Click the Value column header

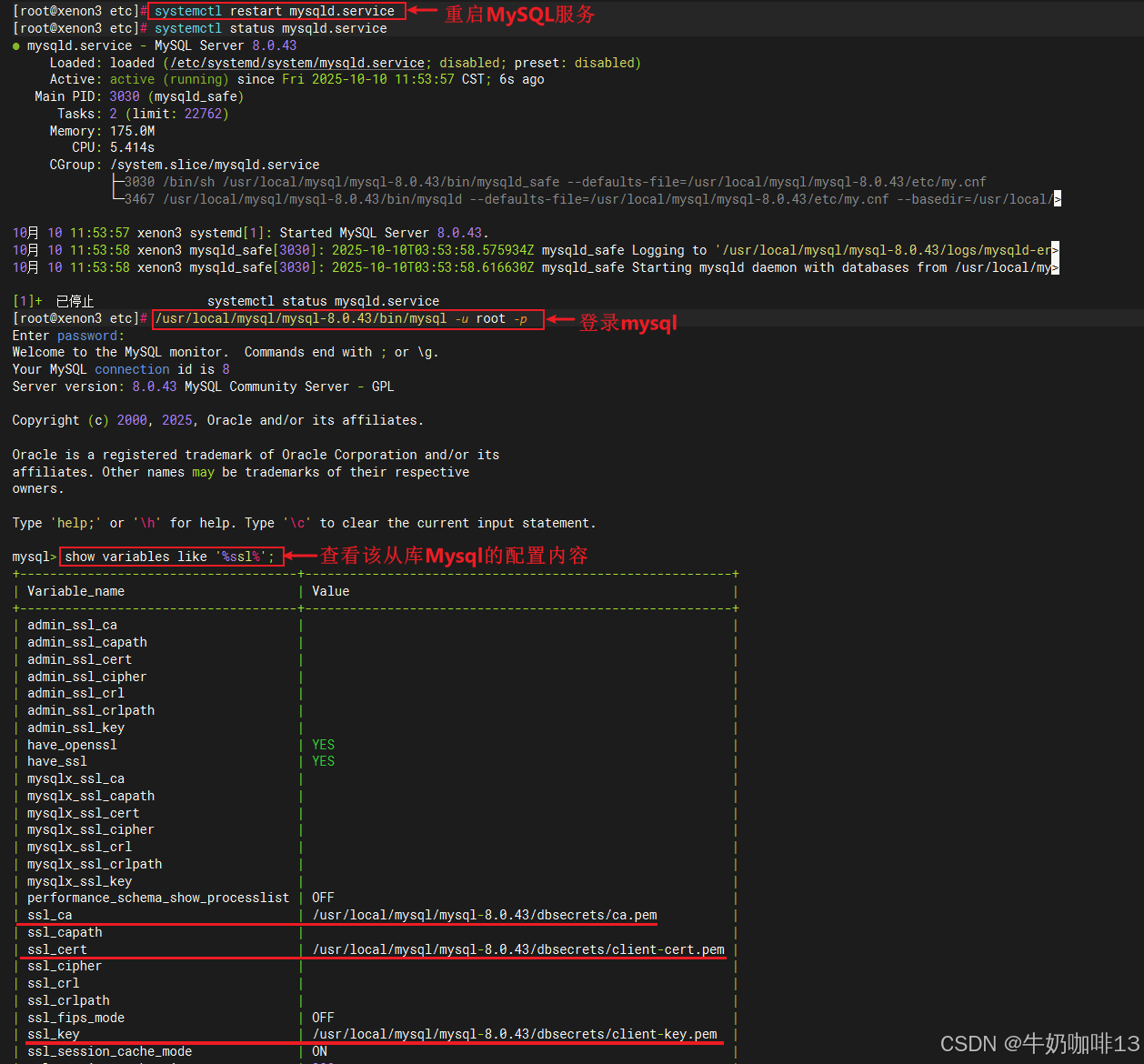click(331, 591)
